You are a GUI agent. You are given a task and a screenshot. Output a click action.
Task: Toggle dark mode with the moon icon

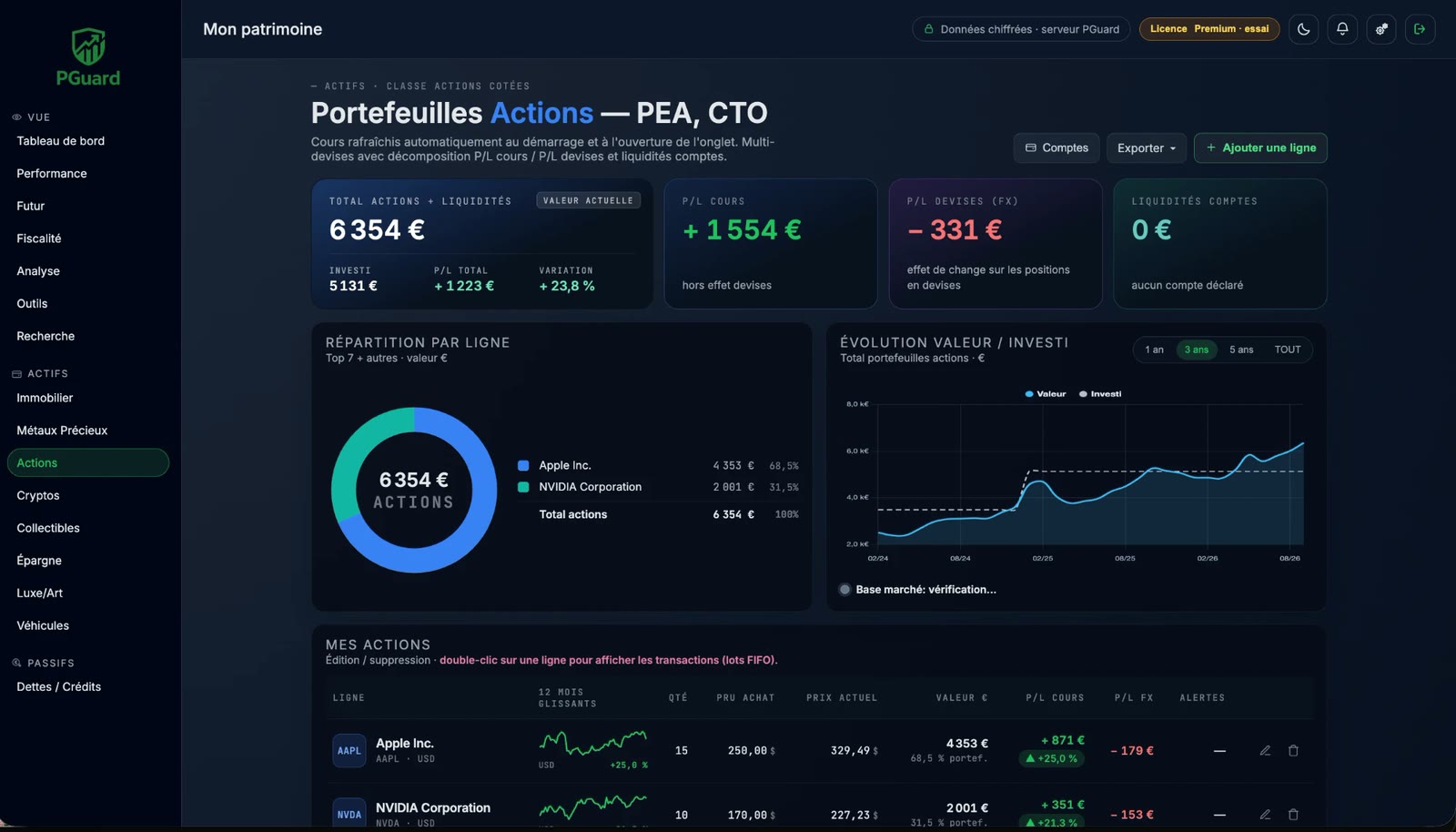[x=1303, y=29]
